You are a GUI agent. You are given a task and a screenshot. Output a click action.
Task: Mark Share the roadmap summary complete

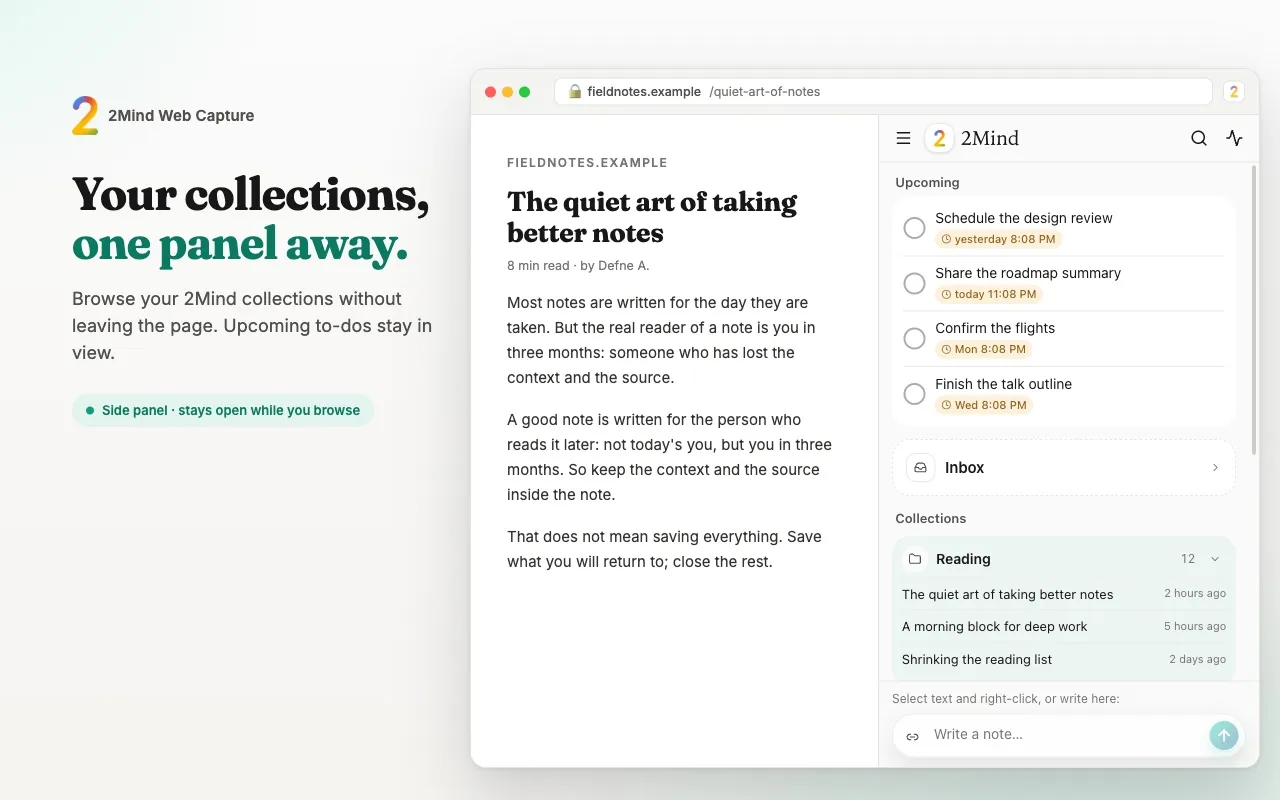pyautogui.click(x=914, y=283)
